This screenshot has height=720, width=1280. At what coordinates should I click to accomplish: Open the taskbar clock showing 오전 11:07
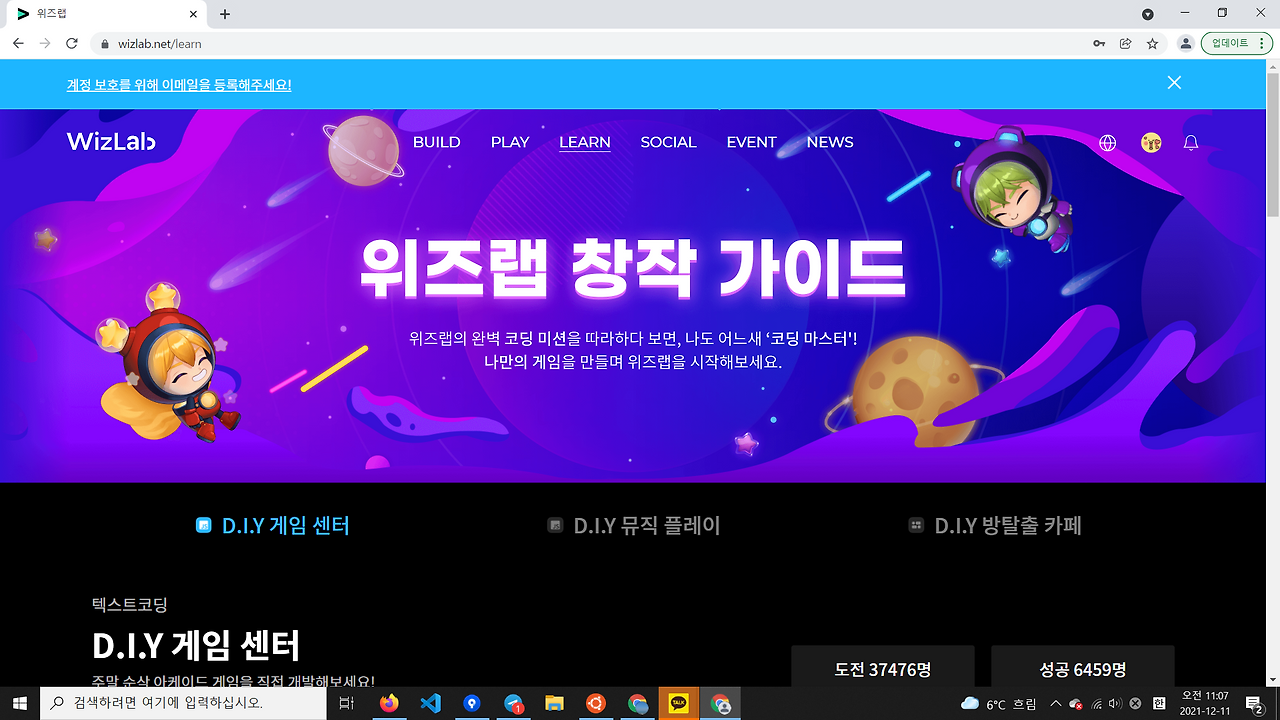pyautogui.click(x=1205, y=704)
